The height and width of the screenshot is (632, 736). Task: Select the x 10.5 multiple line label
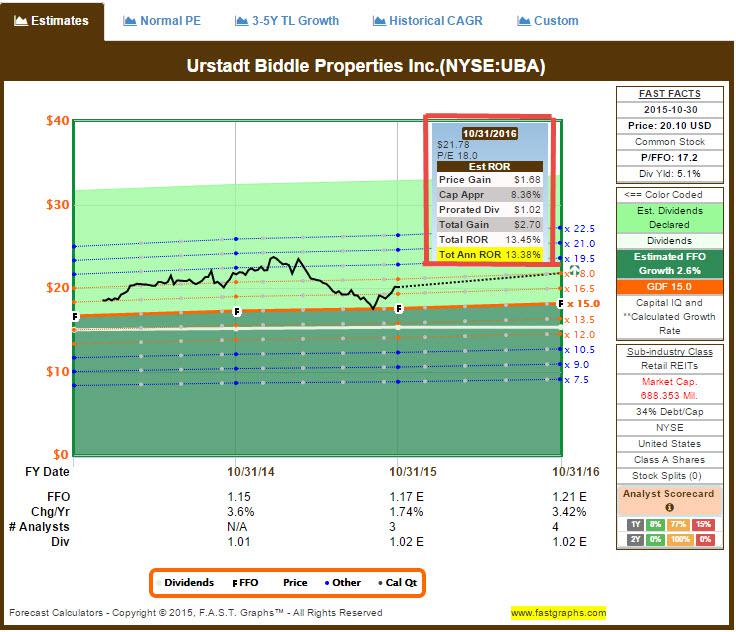[x=580, y=350]
